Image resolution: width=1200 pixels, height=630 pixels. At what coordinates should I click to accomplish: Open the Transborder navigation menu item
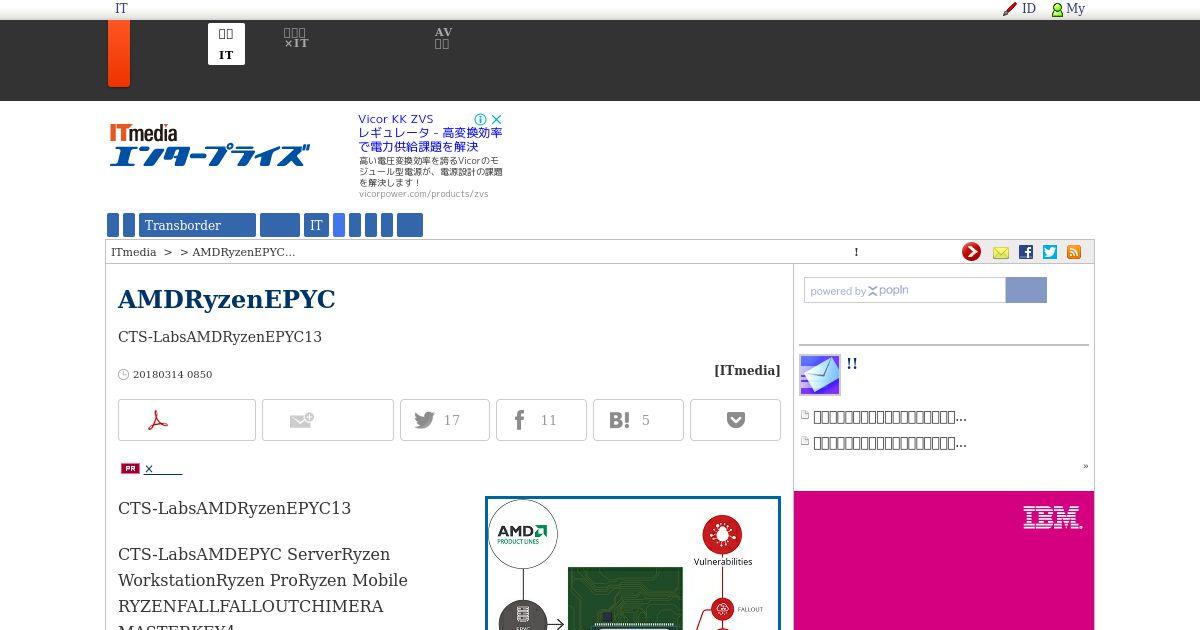(198, 225)
